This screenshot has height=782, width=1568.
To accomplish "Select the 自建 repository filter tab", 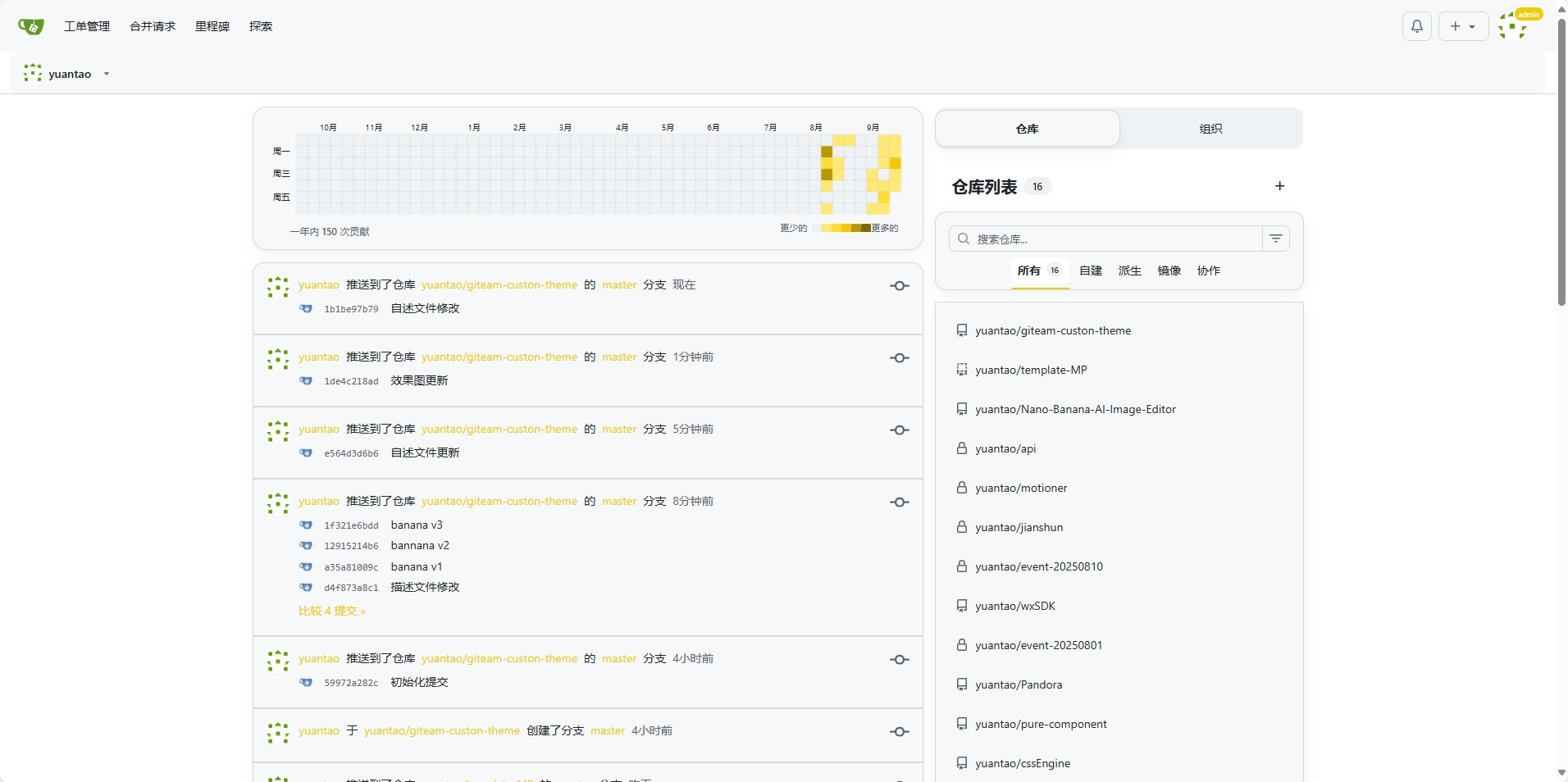I will tap(1090, 271).
